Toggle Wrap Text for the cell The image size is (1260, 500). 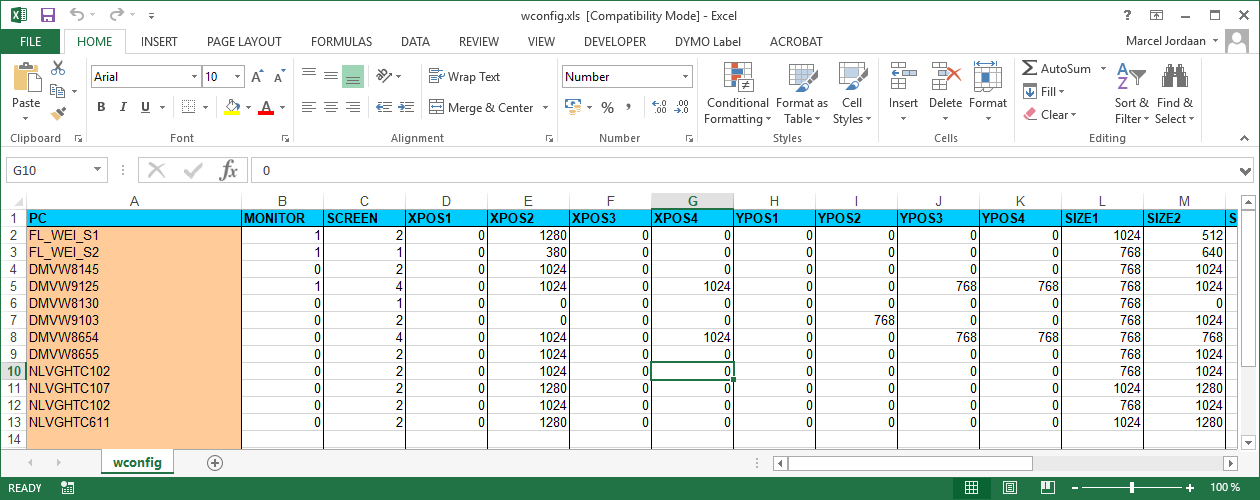(x=464, y=77)
